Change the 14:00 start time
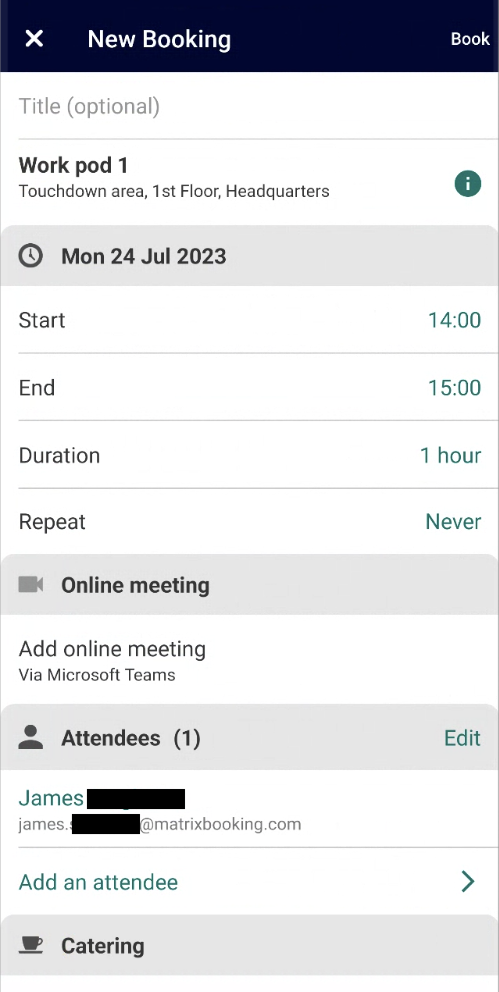 tap(454, 320)
